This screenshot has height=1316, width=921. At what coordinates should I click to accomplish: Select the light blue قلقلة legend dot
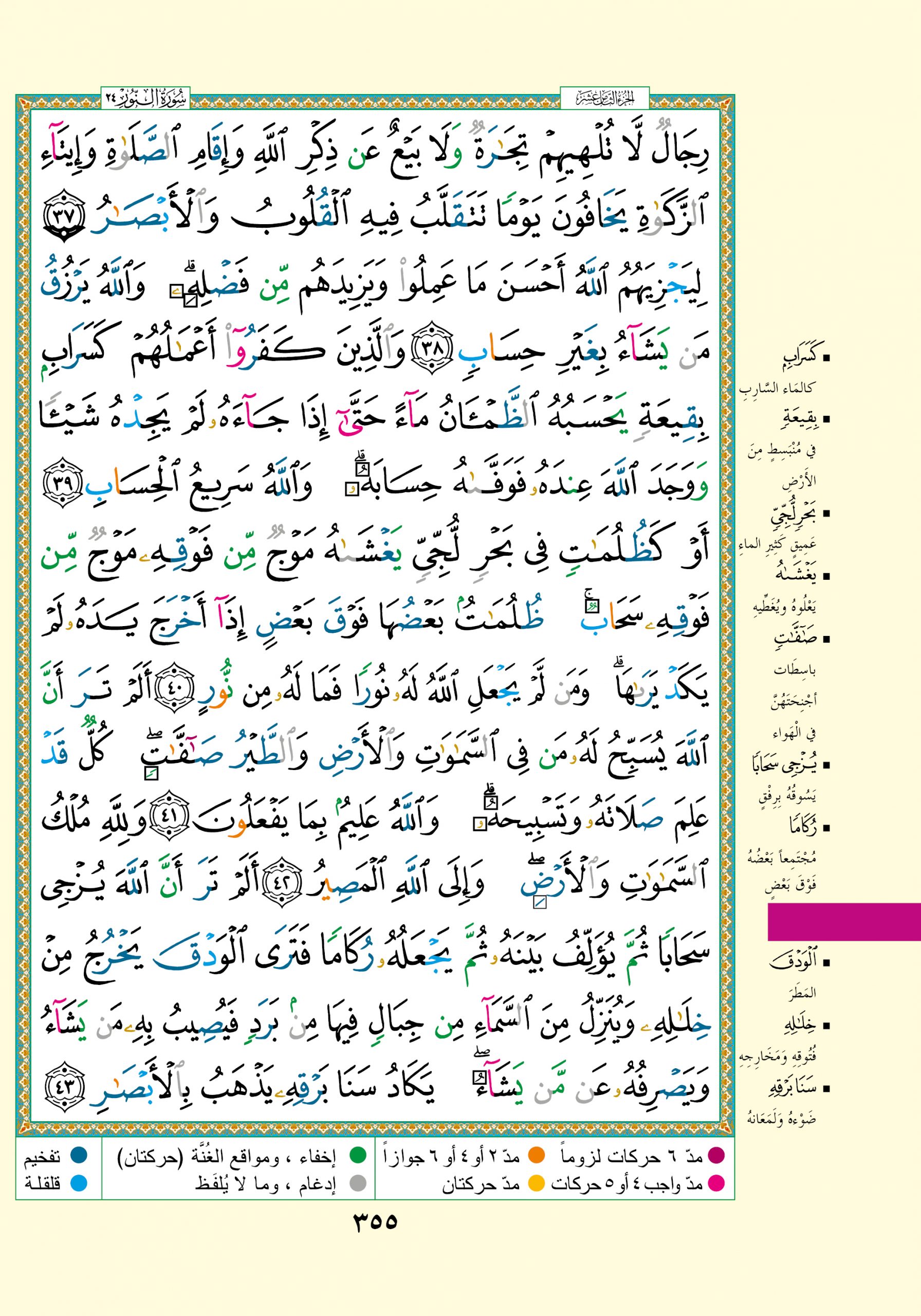coord(79,1183)
